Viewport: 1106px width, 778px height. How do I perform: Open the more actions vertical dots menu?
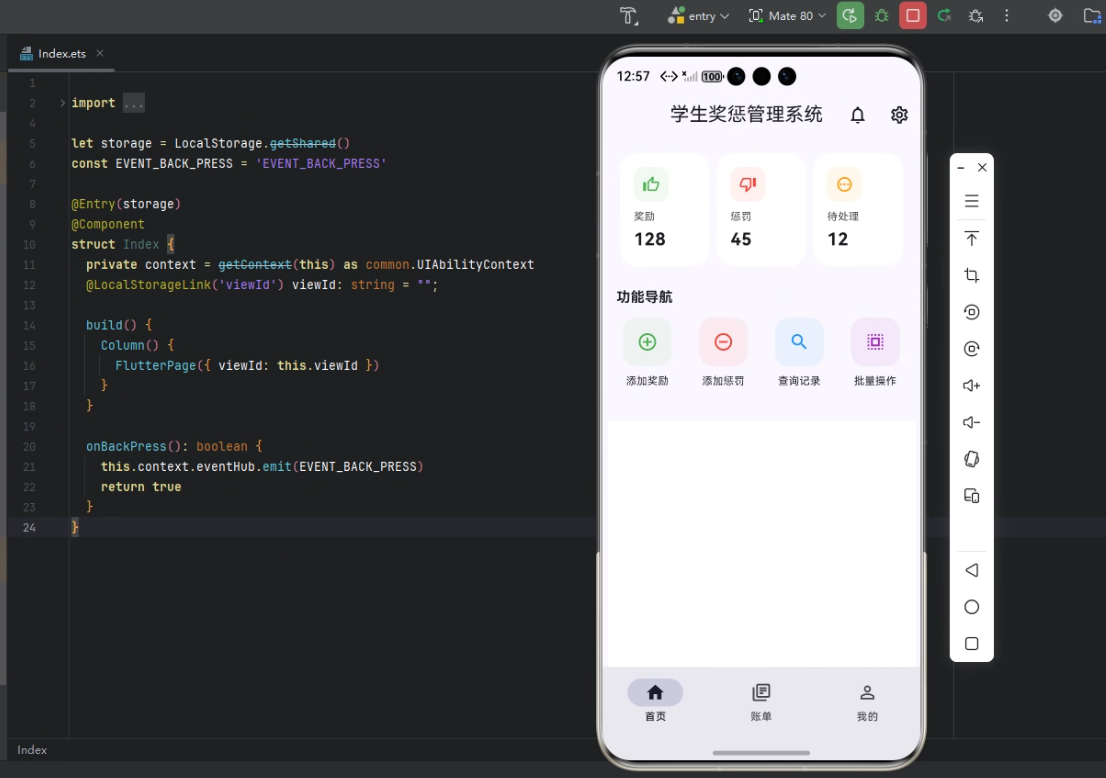tap(1007, 16)
